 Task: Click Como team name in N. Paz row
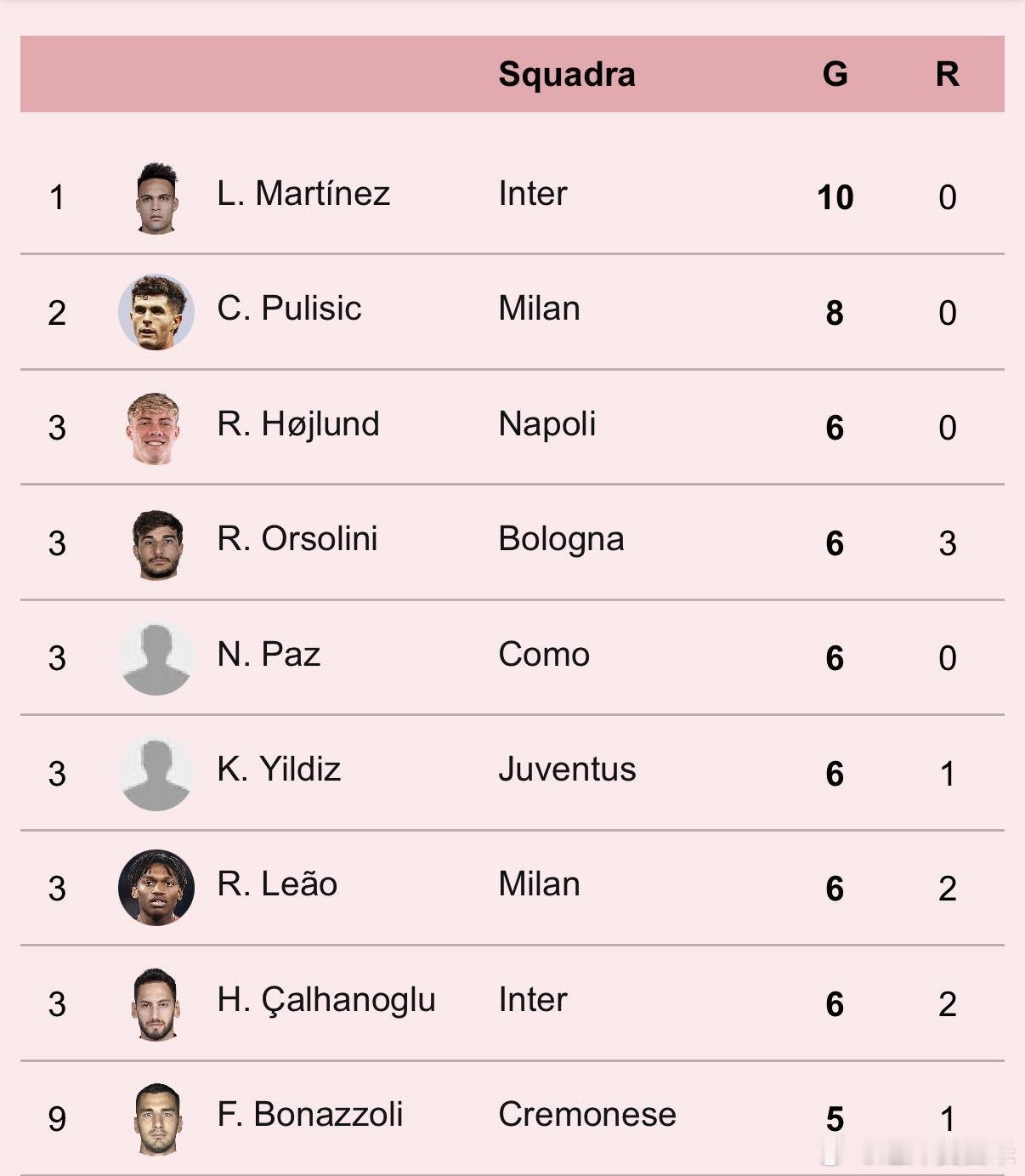(544, 655)
